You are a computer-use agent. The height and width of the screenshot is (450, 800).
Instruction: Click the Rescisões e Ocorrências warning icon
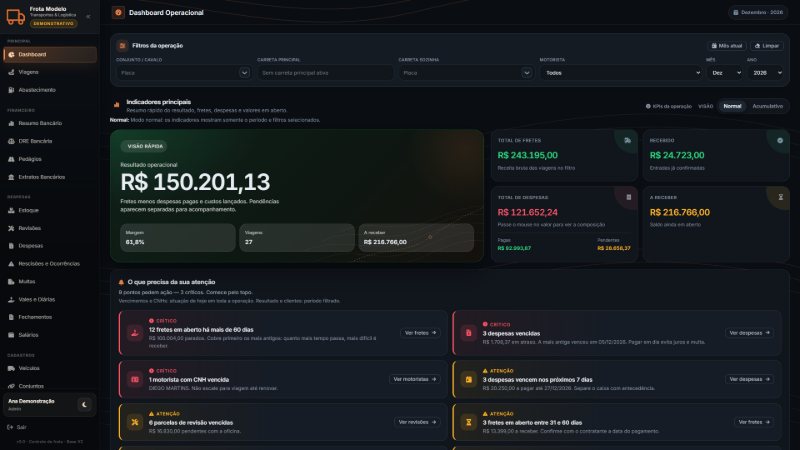11,264
